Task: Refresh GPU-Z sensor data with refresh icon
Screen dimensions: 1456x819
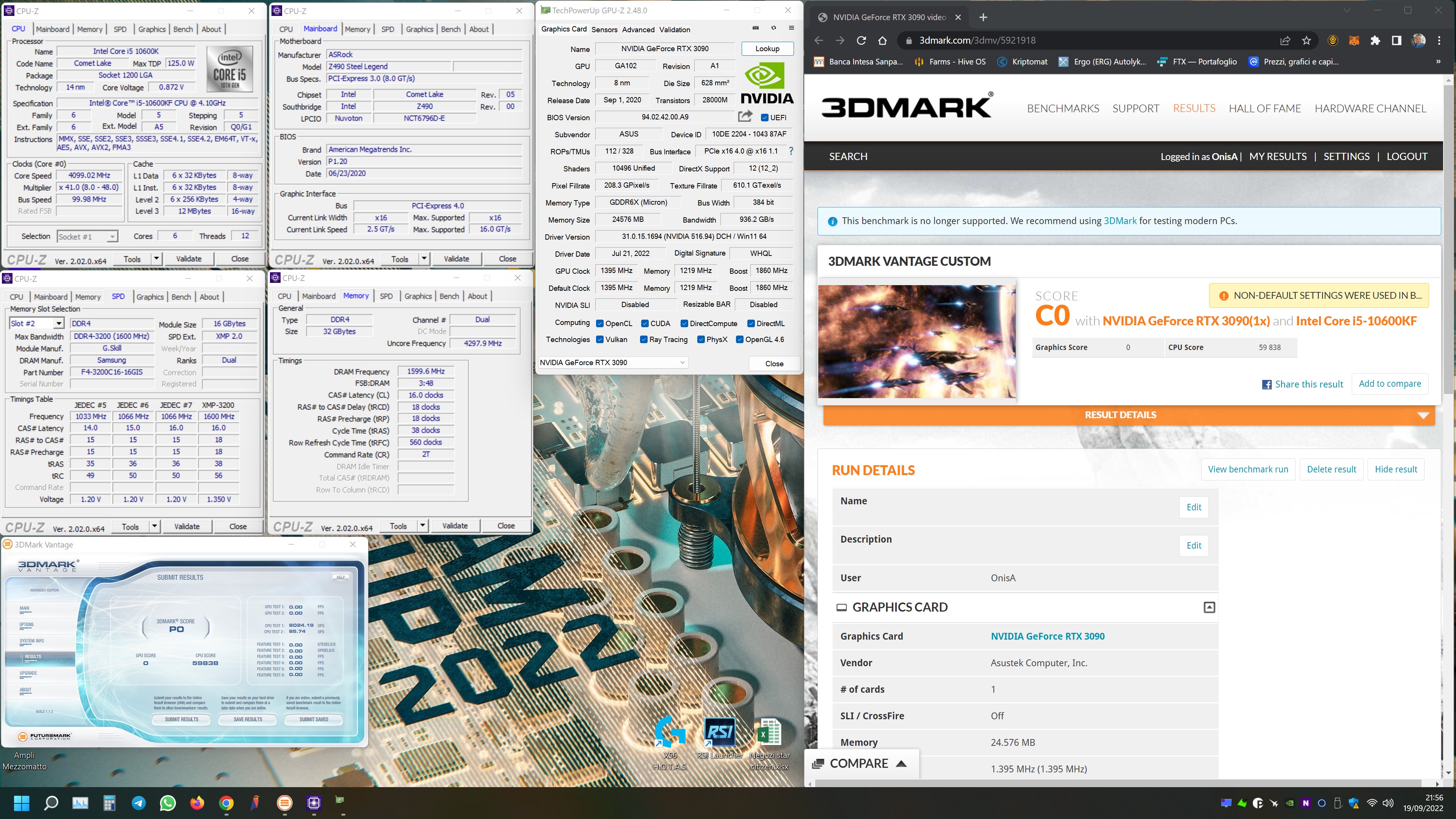Action: (x=774, y=28)
